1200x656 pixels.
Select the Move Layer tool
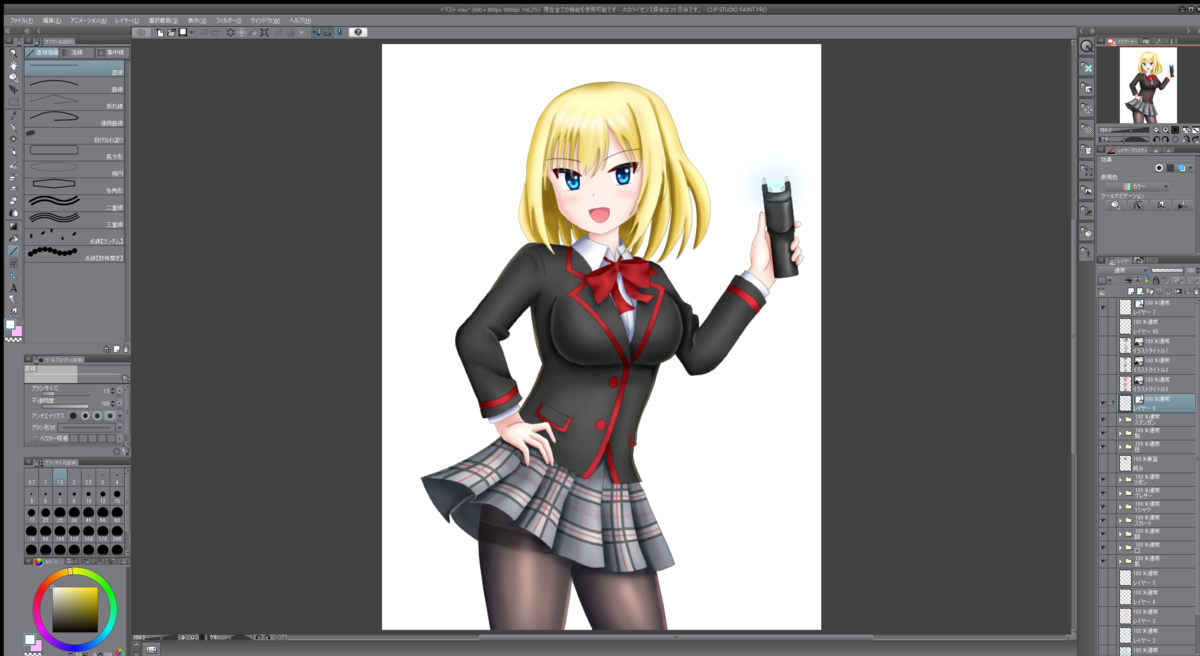pos(13,89)
